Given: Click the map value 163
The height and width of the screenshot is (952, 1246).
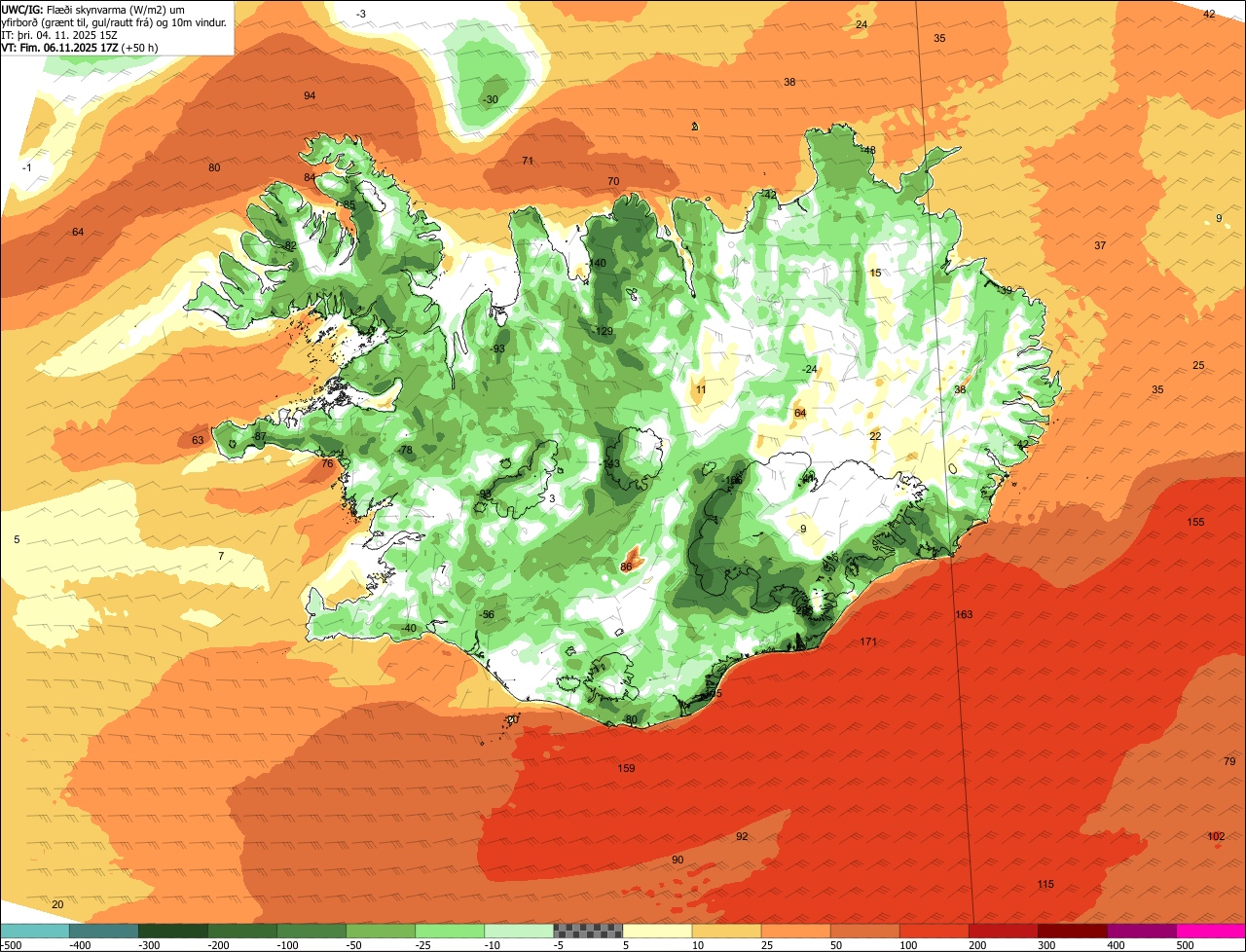Looking at the screenshot, I should coord(964,614).
